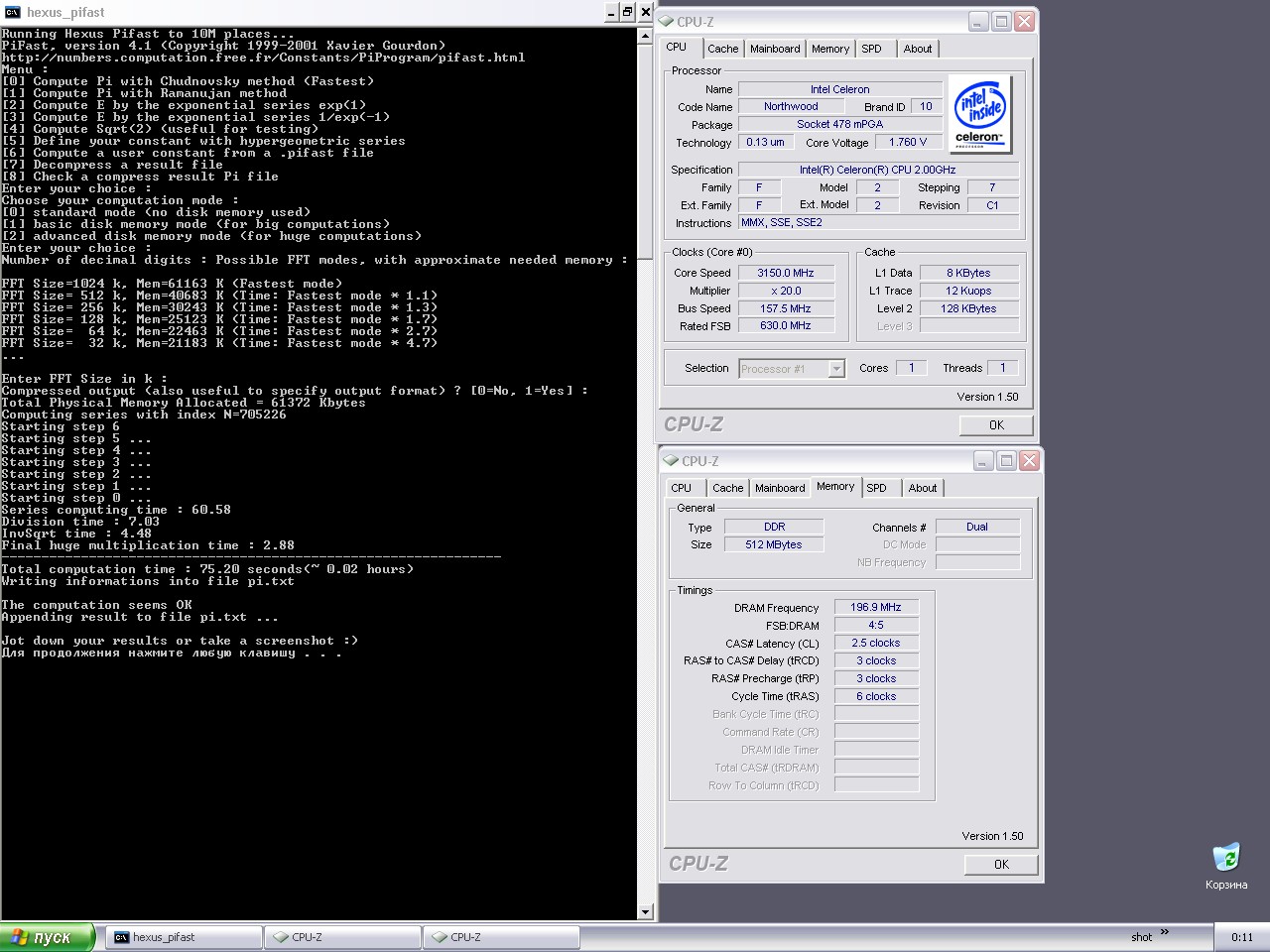Viewport: 1270px width, 952px height.
Task: Click the CAS# Latency value 2.5 clocks
Action: point(876,643)
